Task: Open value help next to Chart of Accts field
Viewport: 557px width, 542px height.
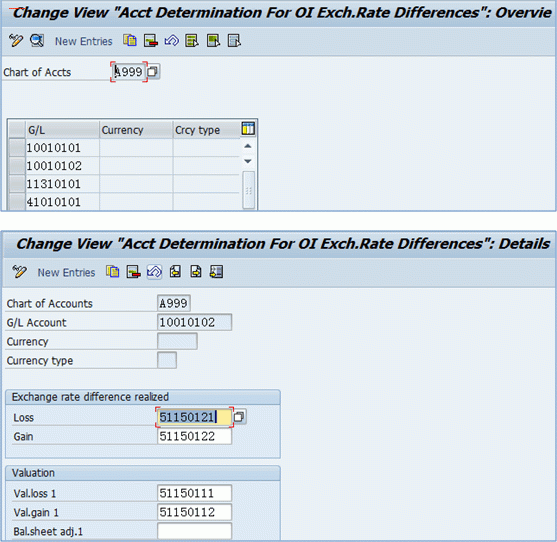Action: click(x=153, y=72)
